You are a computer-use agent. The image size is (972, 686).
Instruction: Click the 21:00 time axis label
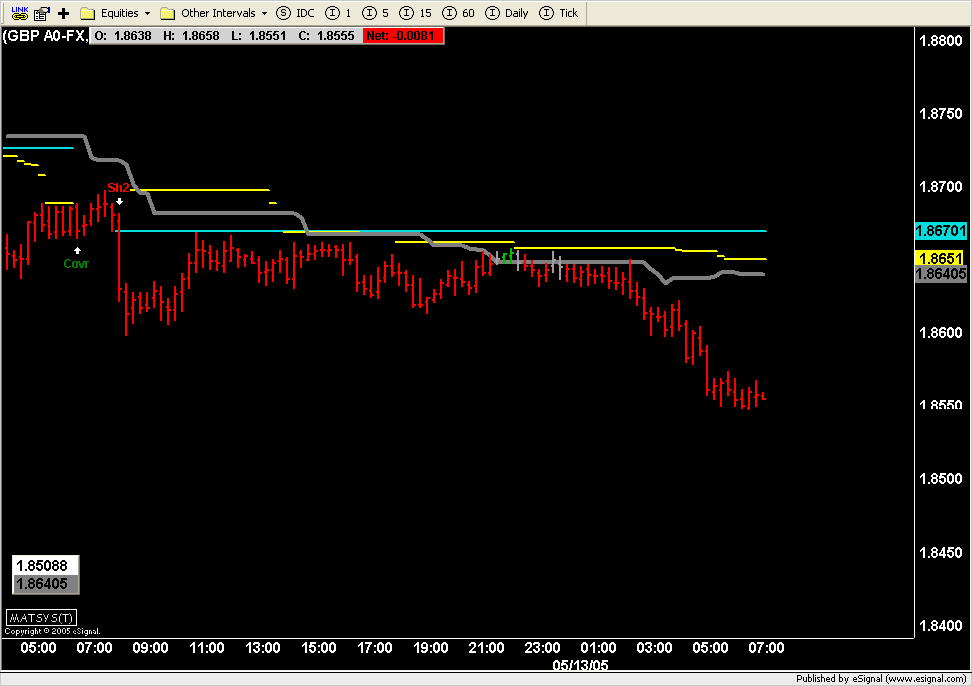coord(486,648)
